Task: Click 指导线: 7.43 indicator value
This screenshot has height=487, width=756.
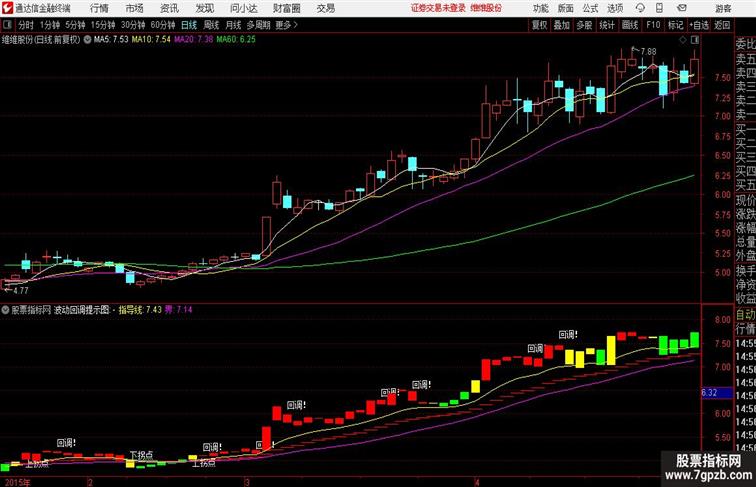Action: [x=140, y=310]
